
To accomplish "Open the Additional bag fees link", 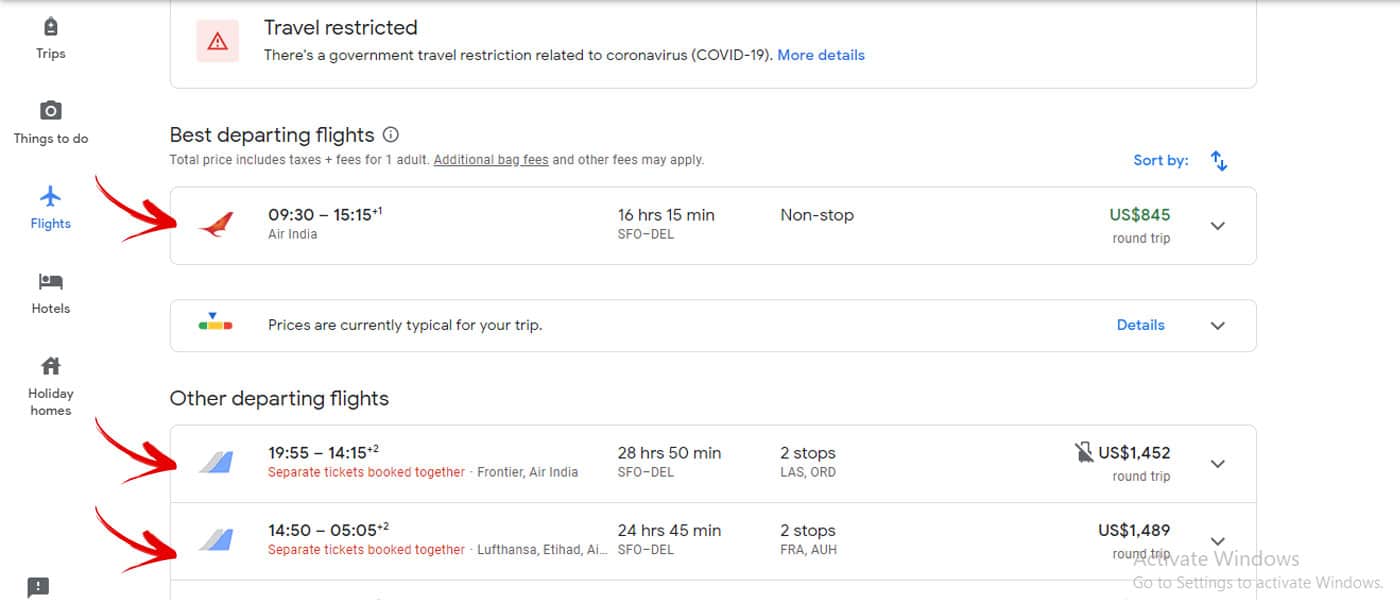I will click(x=491, y=160).
